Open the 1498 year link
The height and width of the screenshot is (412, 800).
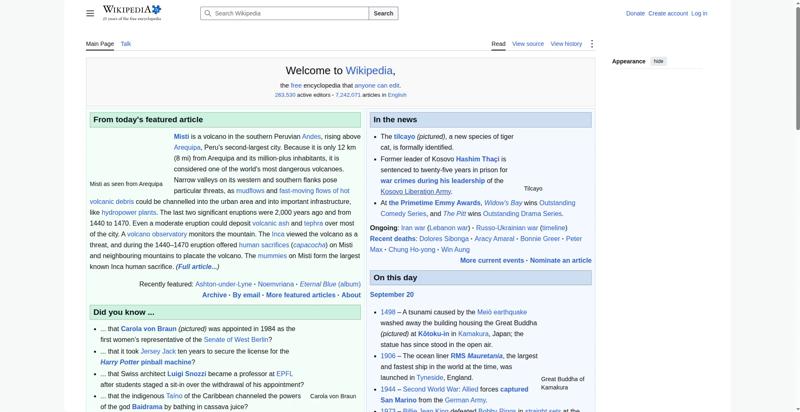tap(388, 312)
